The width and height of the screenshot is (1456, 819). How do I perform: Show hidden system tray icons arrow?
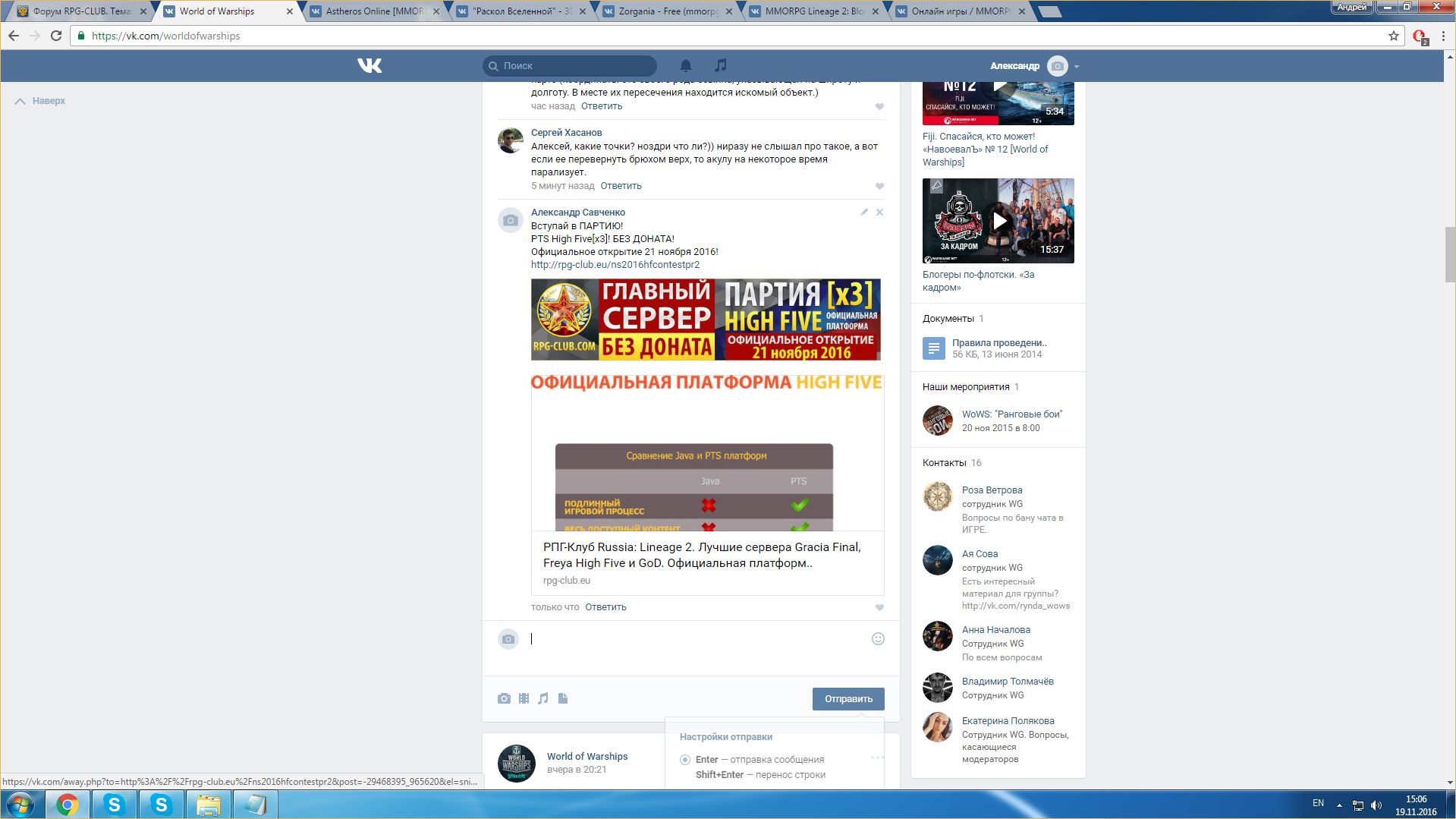point(1339,805)
